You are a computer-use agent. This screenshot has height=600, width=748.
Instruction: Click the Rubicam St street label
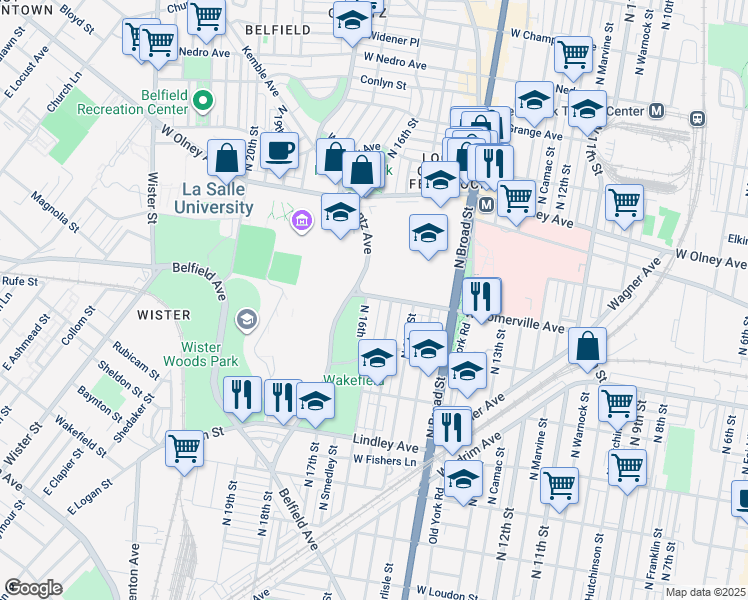click(136, 361)
